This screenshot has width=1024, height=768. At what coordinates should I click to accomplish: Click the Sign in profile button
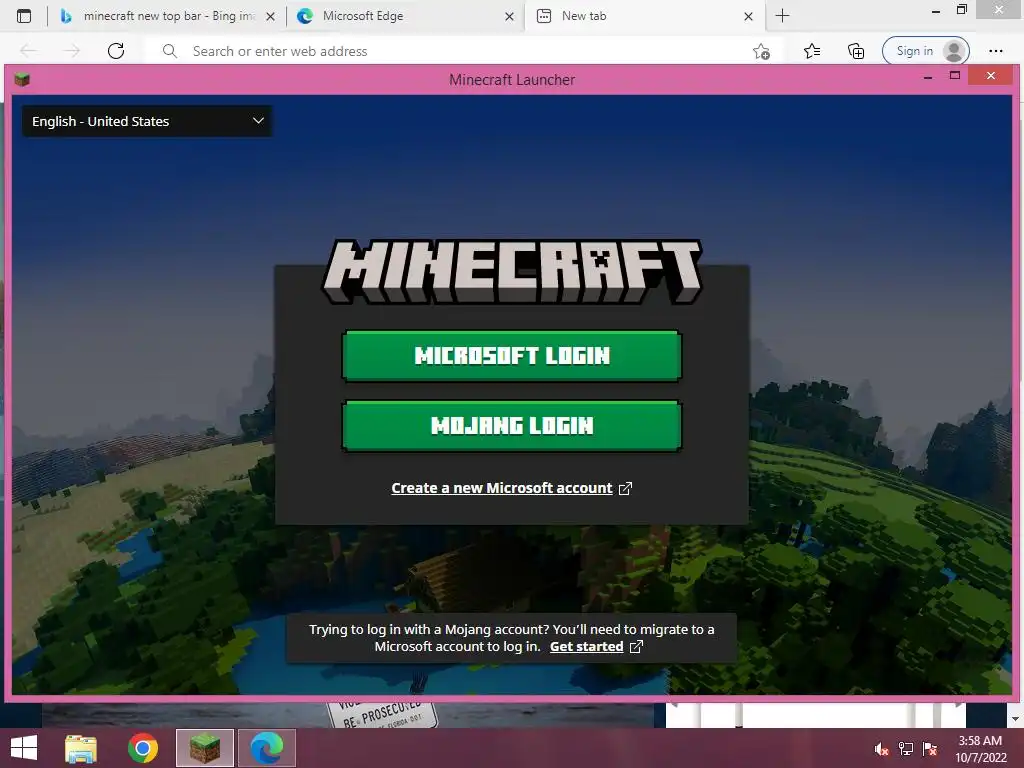pyautogui.click(x=925, y=51)
